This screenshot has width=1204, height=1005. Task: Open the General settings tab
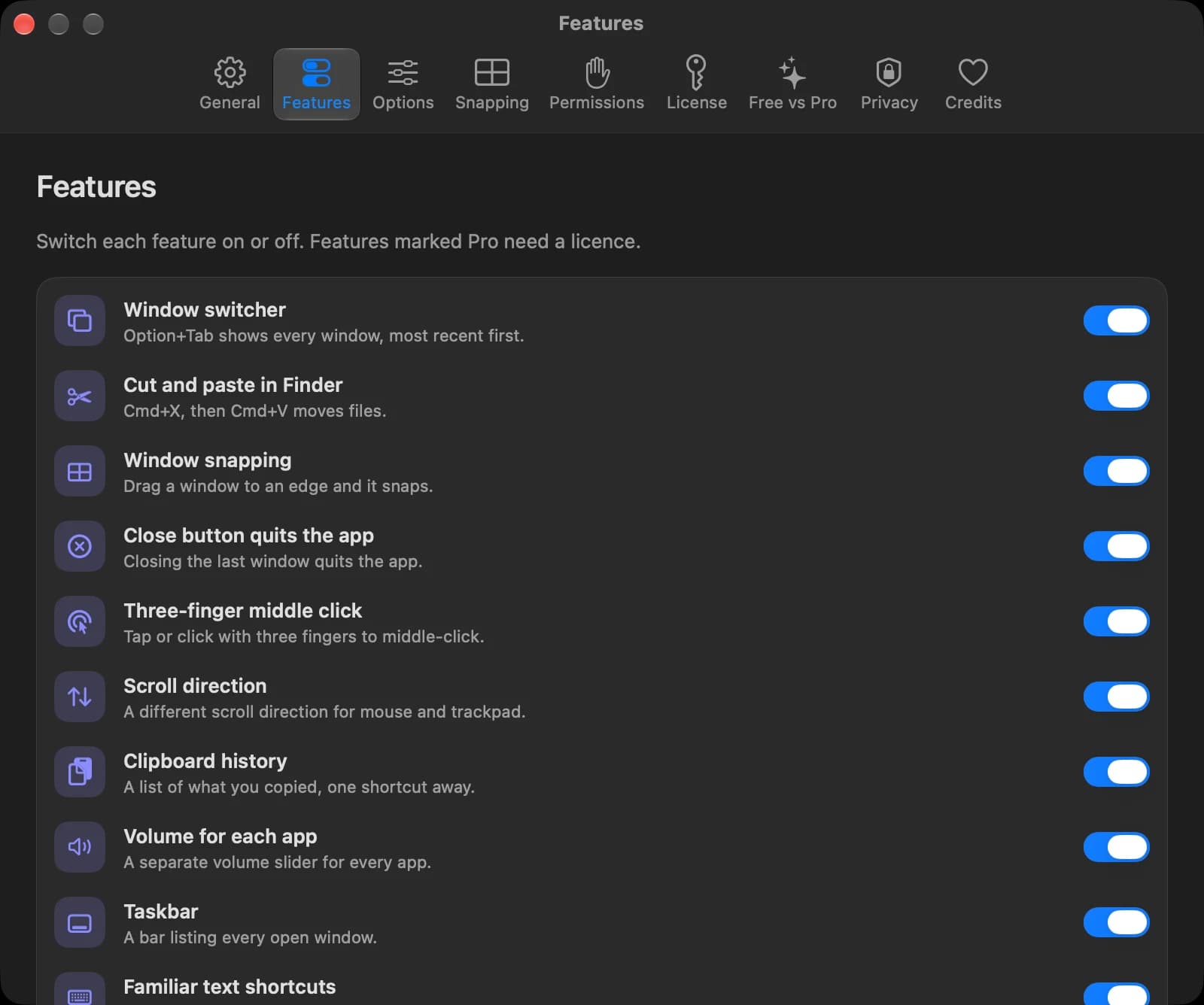(230, 84)
